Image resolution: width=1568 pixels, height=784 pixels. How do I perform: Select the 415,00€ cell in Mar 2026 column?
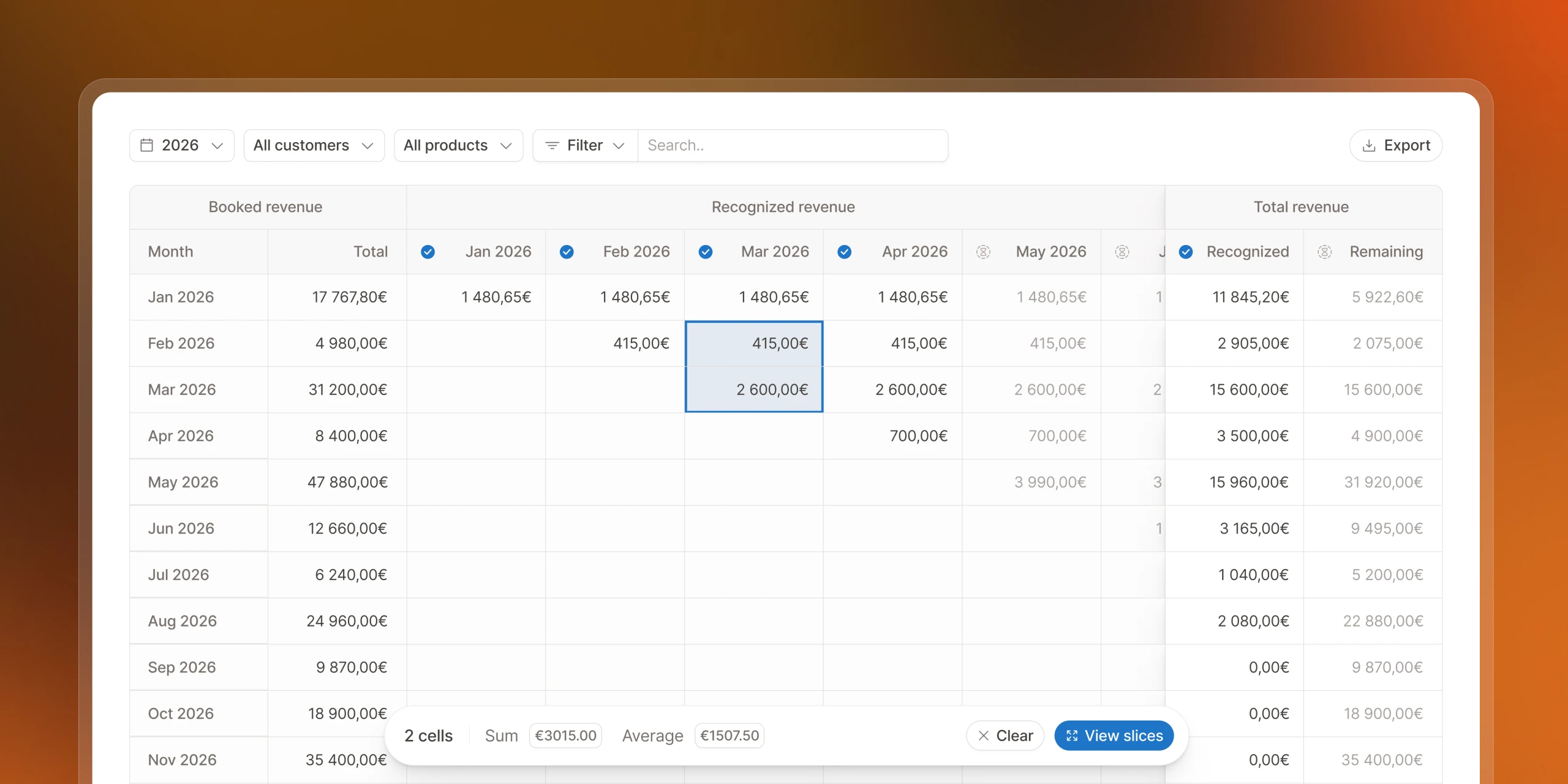pos(754,344)
